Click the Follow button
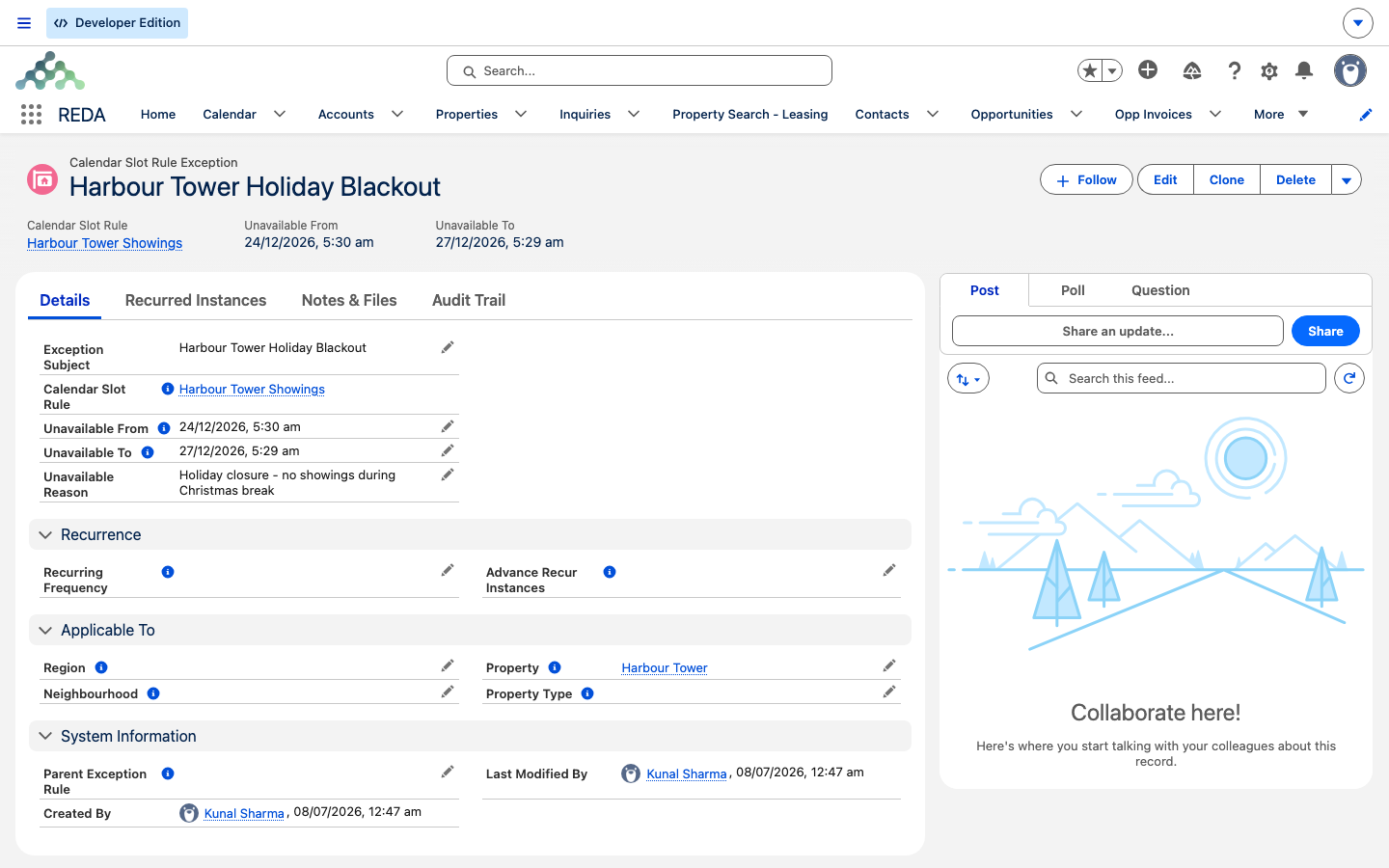The height and width of the screenshot is (868, 1389). (1086, 180)
